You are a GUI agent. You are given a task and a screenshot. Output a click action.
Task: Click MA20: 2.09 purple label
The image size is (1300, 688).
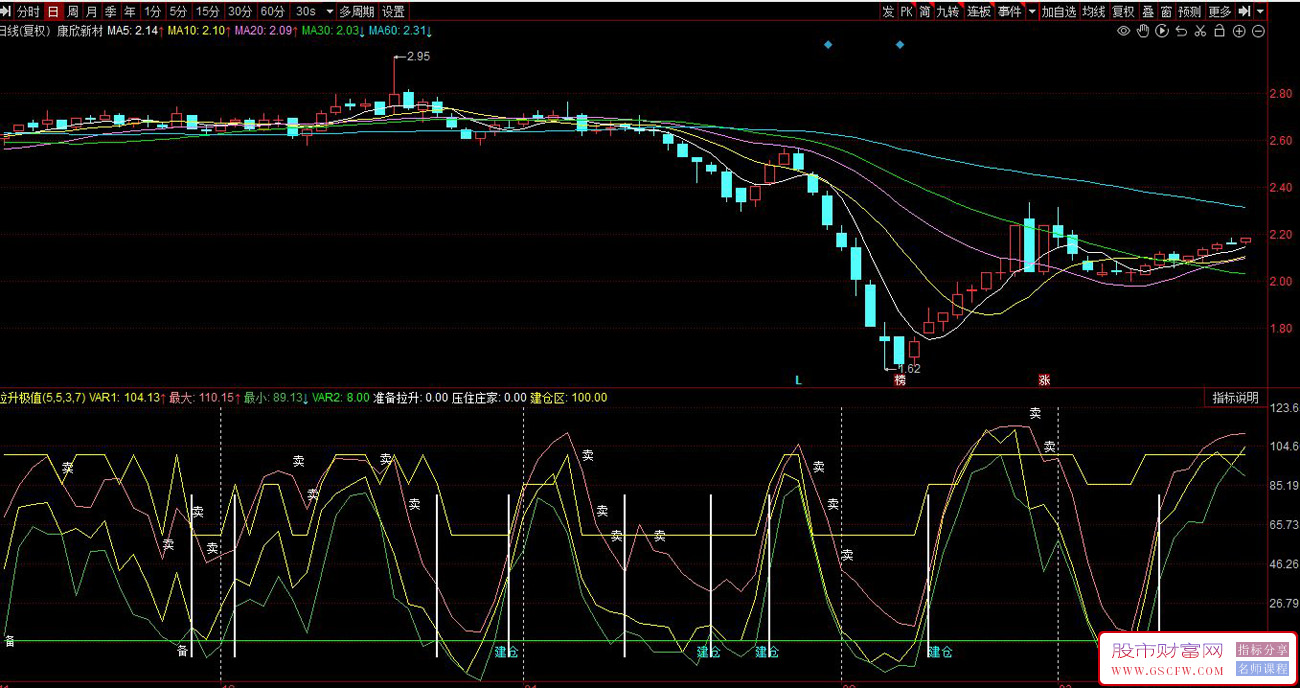[266, 31]
